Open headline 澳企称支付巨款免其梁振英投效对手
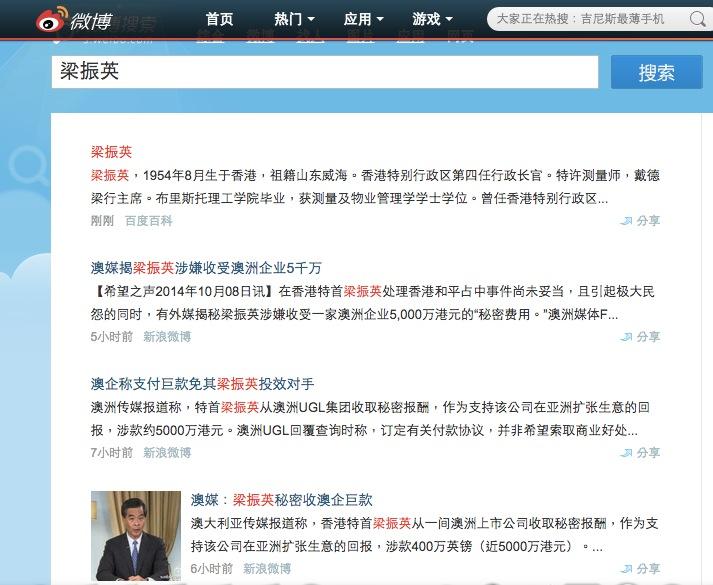 coord(202,384)
